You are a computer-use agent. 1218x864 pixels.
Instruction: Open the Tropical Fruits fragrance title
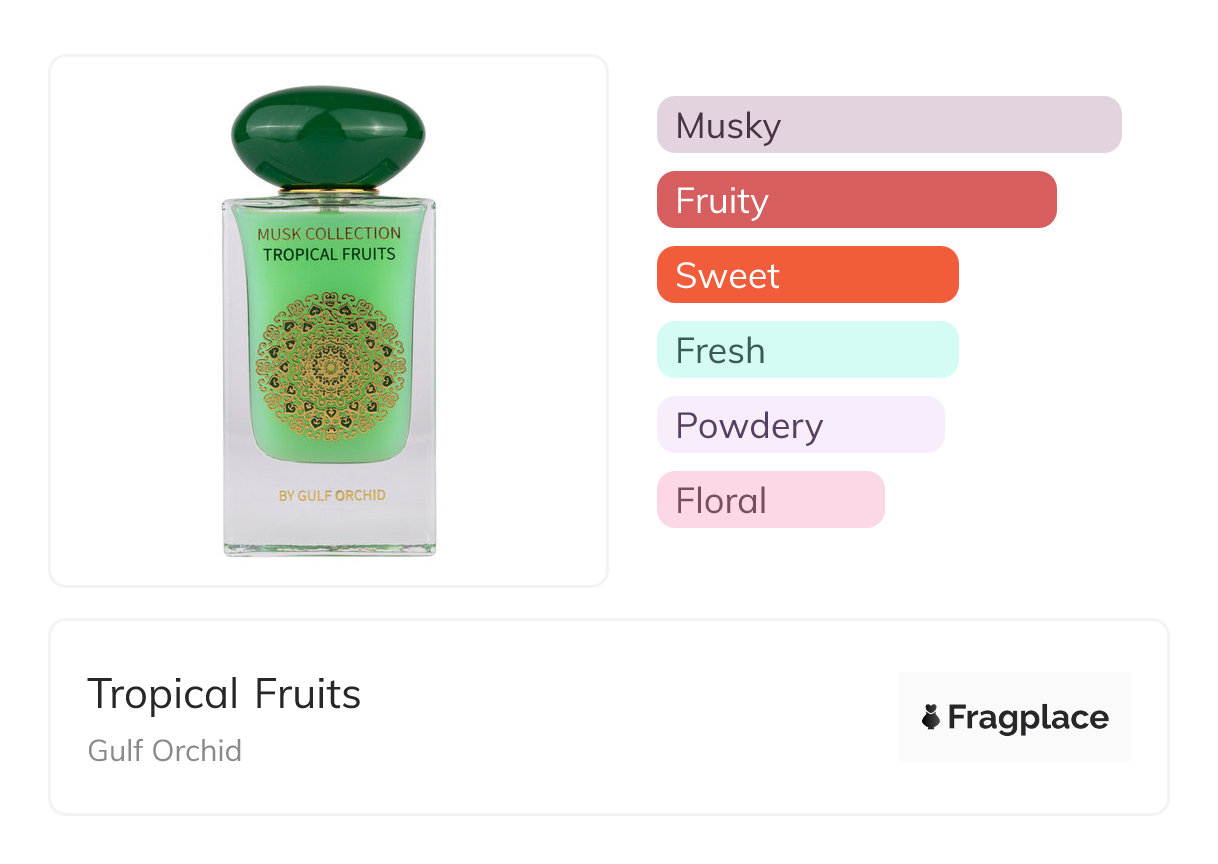(x=224, y=694)
